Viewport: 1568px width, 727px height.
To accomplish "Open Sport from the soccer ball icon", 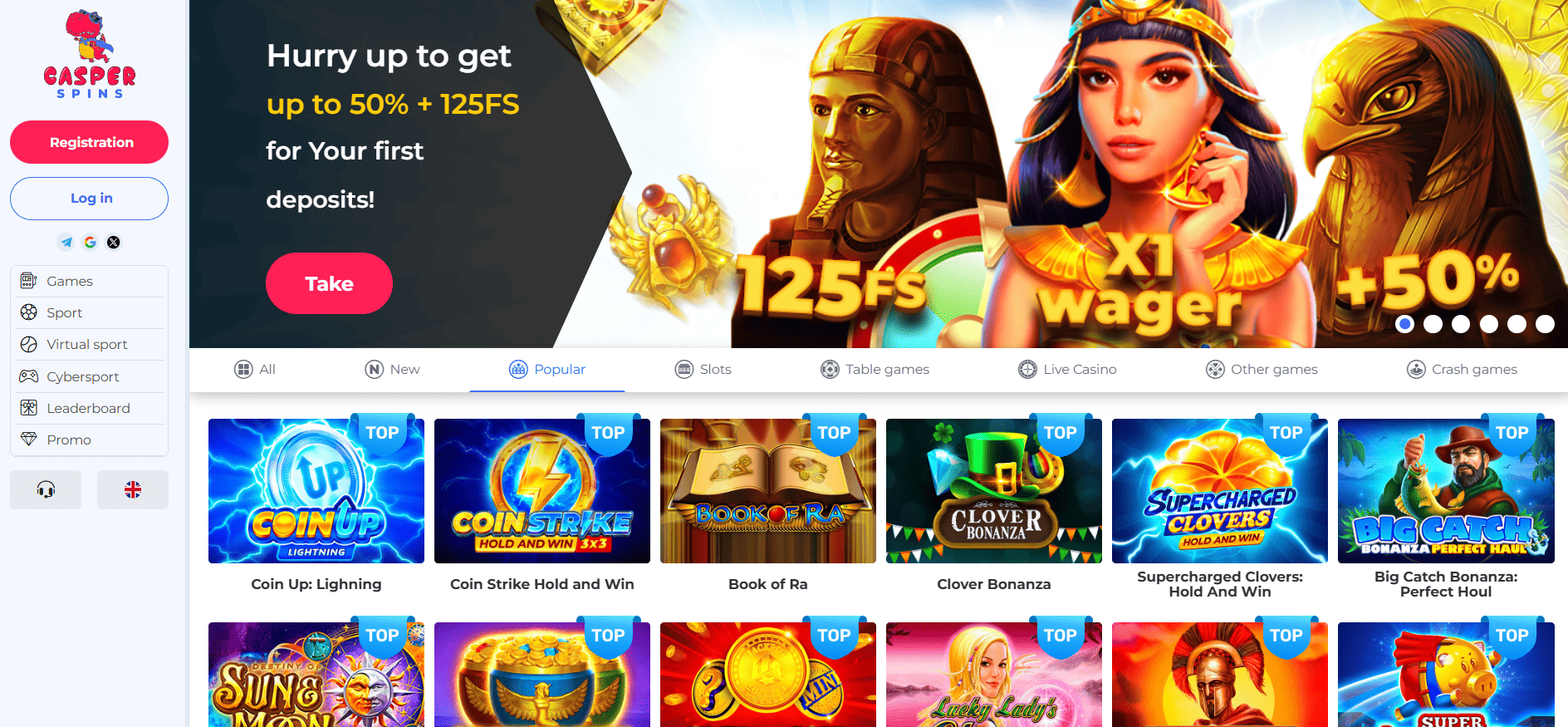I will tap(29, 312).
